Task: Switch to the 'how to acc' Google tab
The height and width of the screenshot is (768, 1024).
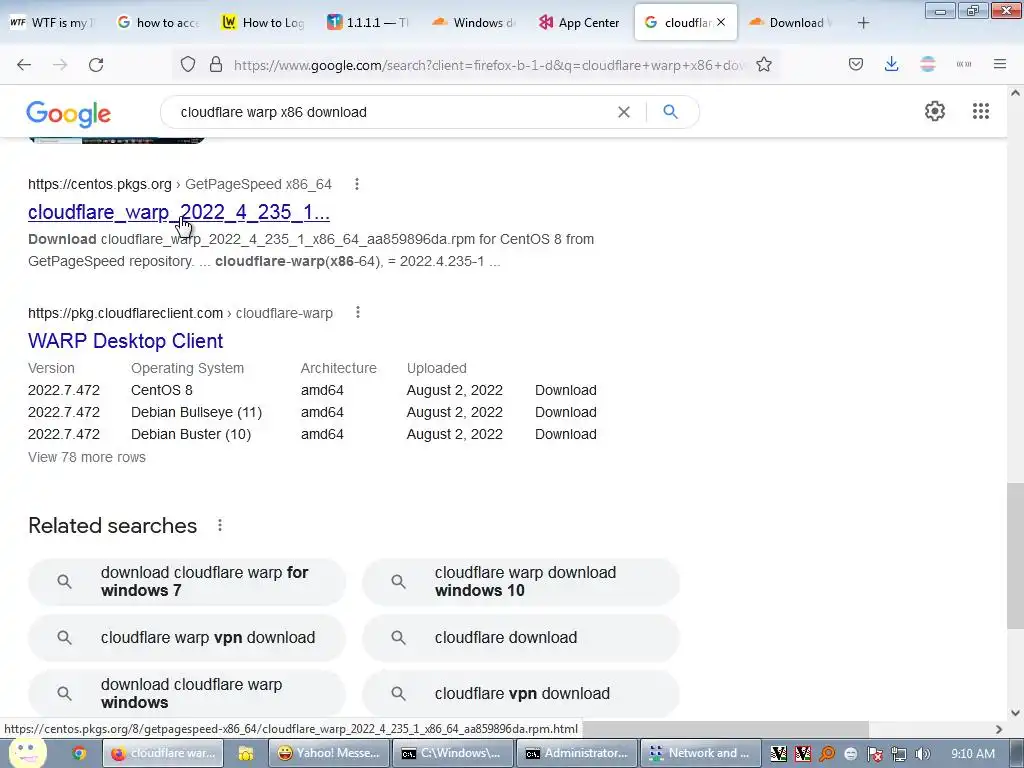Action: click(158, 23)
